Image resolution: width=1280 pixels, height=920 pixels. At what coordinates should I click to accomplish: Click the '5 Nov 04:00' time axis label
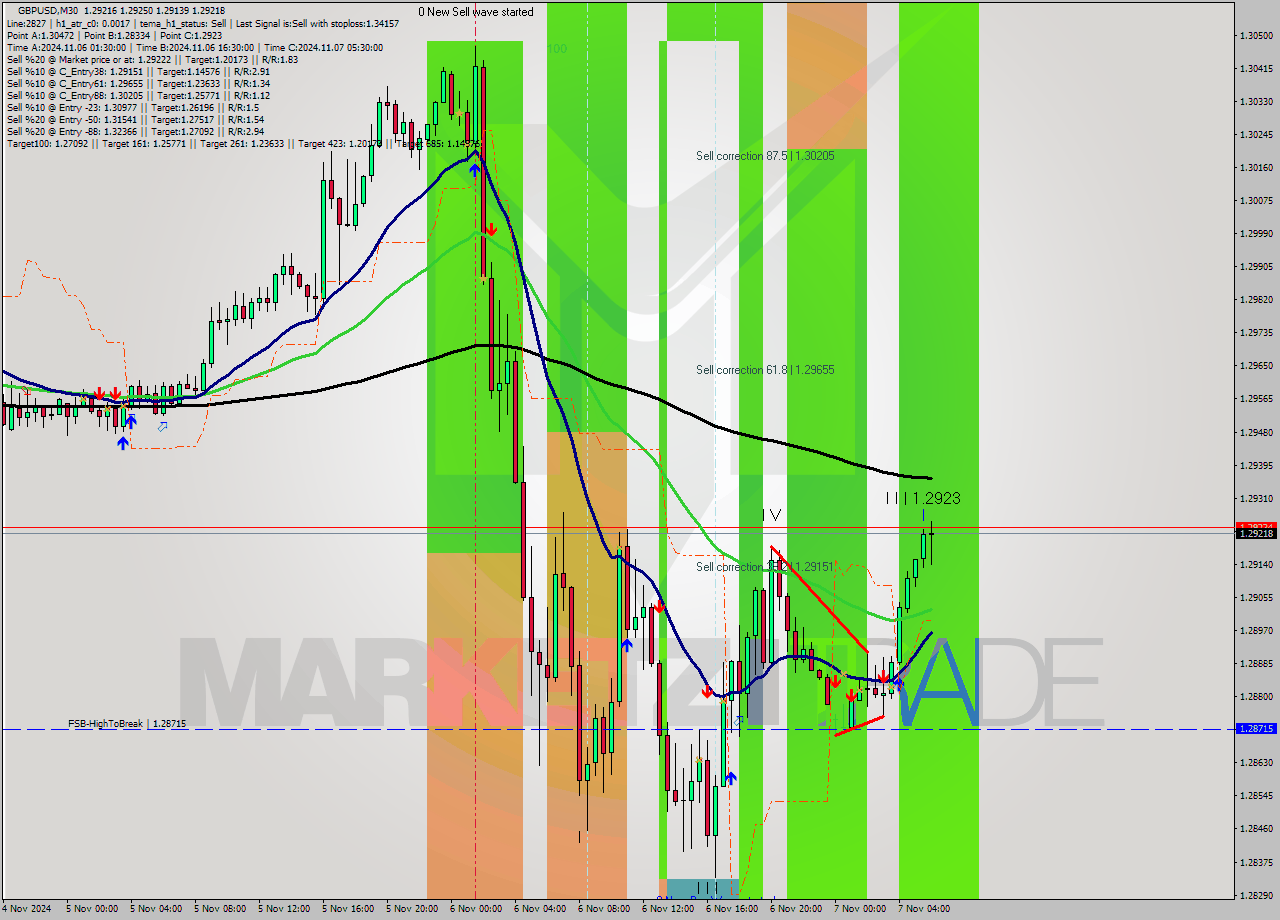(156, 909)
